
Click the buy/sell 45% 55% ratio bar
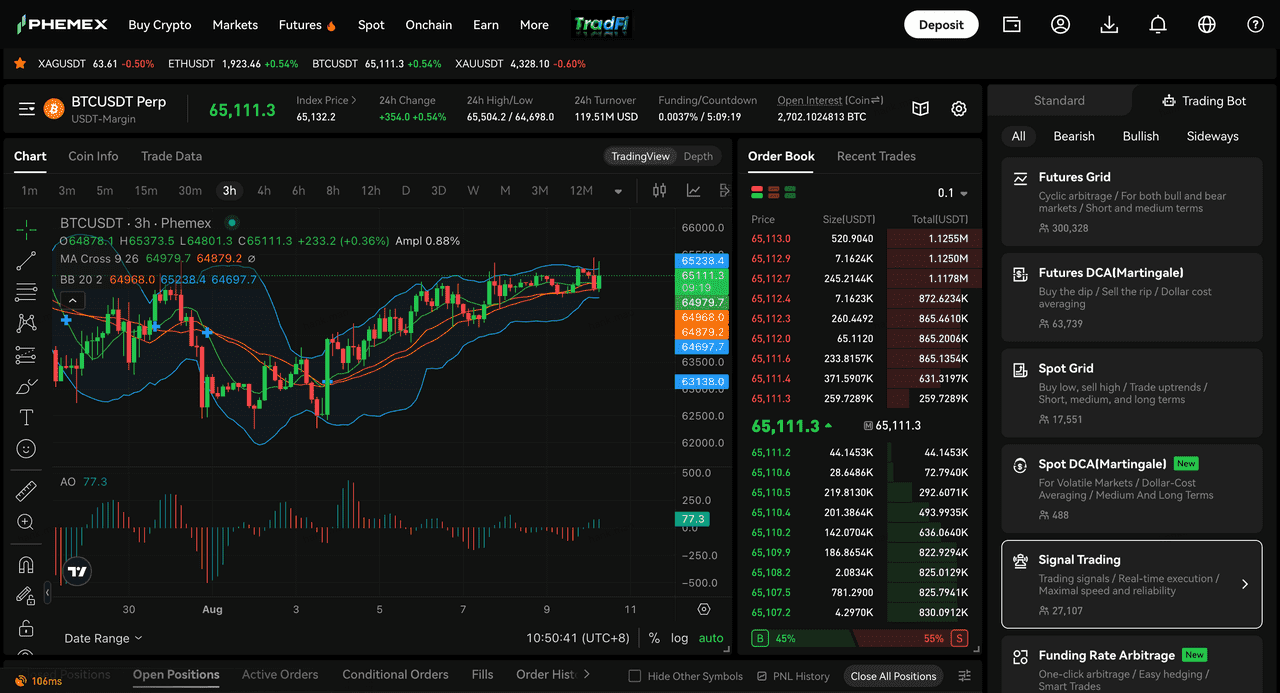click(860, 638)
